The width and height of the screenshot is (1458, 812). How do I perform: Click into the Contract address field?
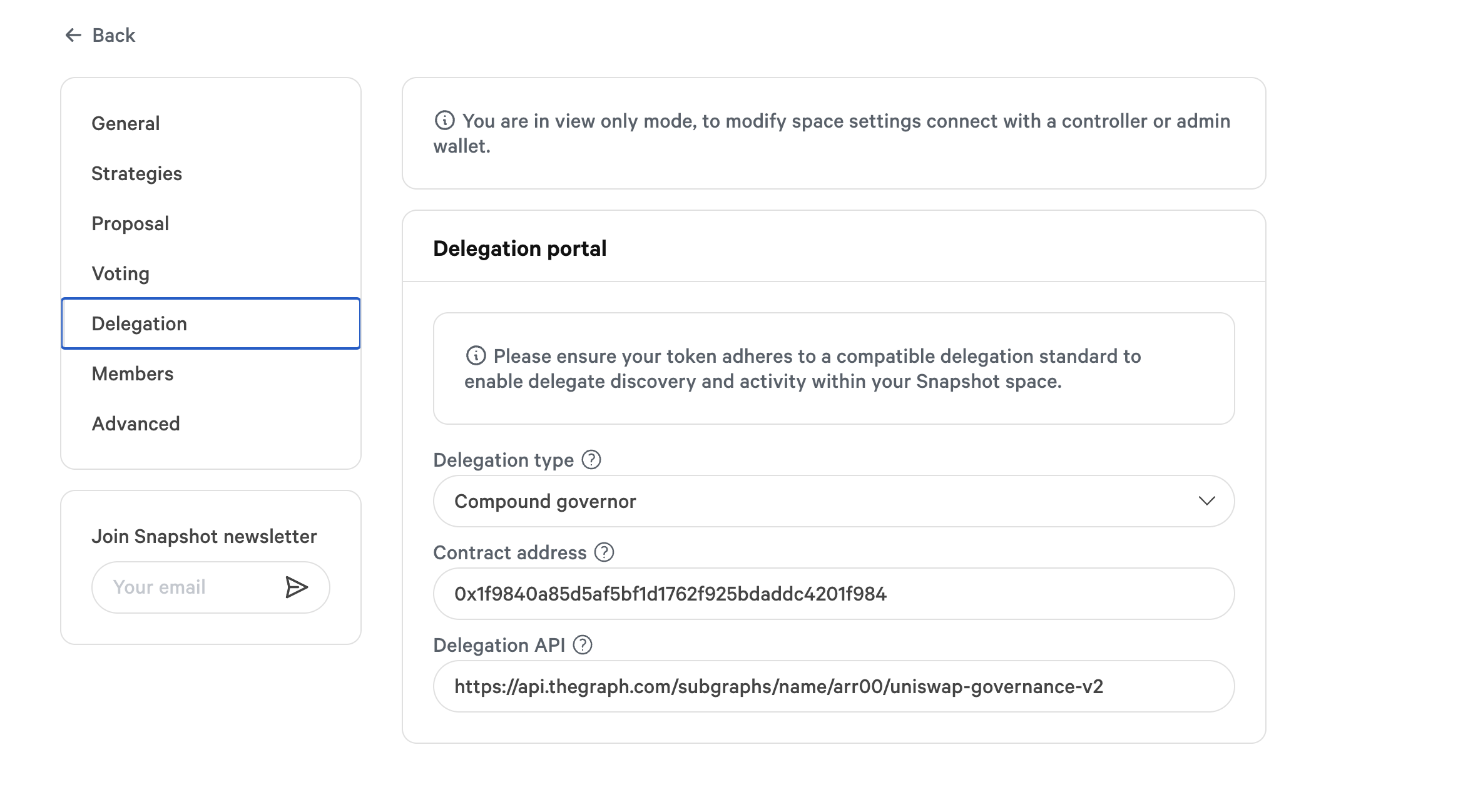[x=832, y=594]
